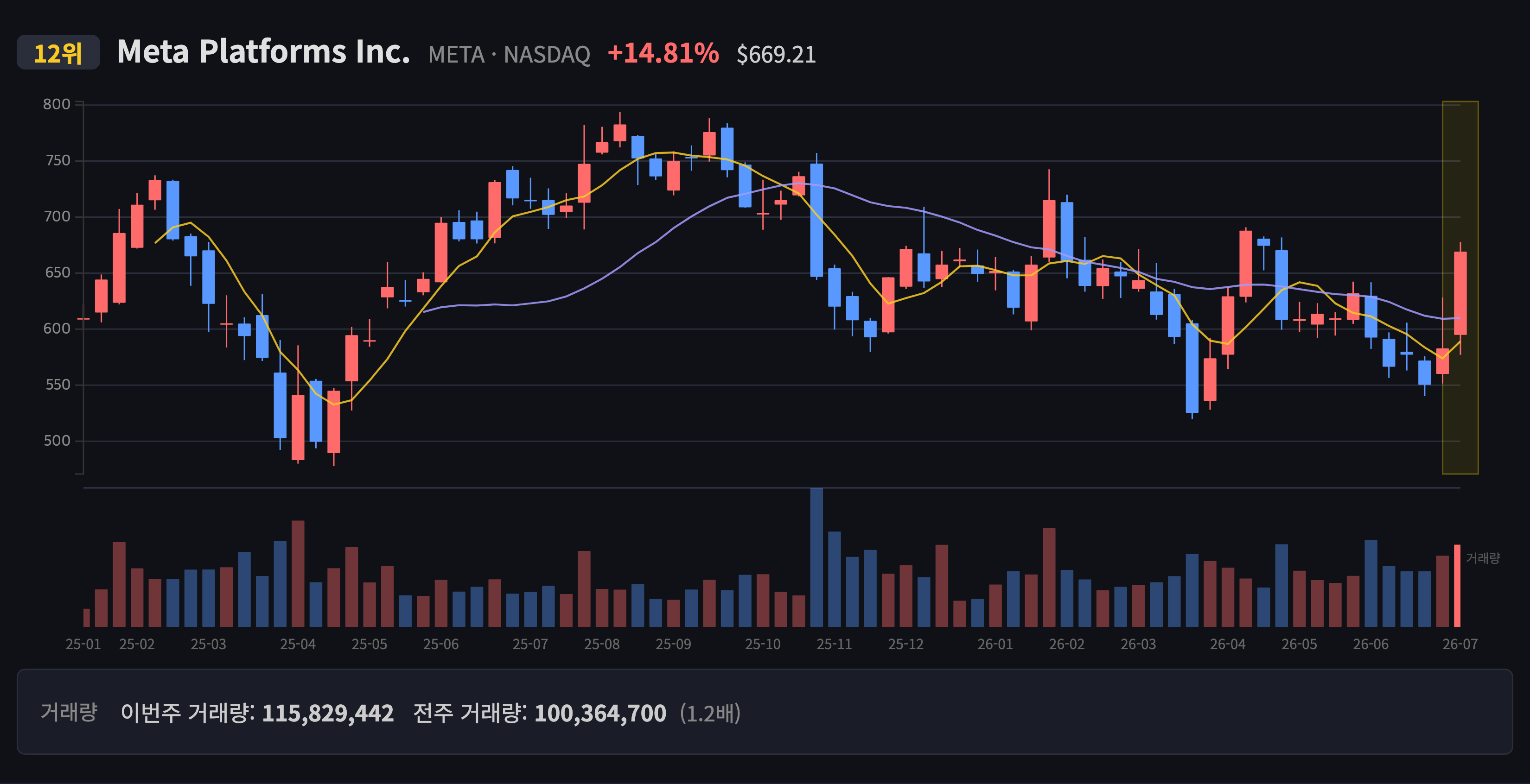Select the 25-01 date label
This screenshot has height=784, width=1530.
pyautogui.click(x=83, y=645)
